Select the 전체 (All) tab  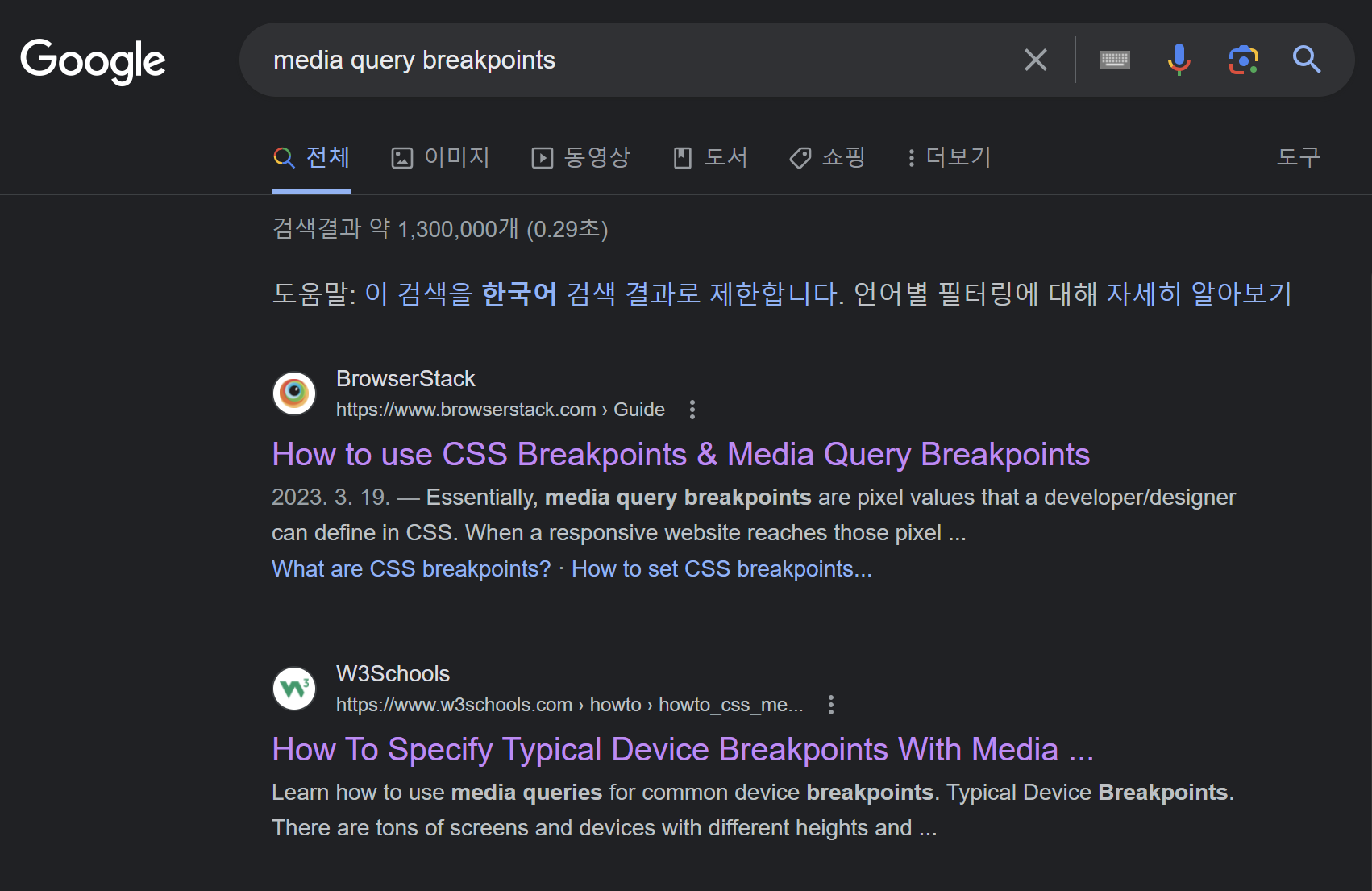click(x=311, y=157)
